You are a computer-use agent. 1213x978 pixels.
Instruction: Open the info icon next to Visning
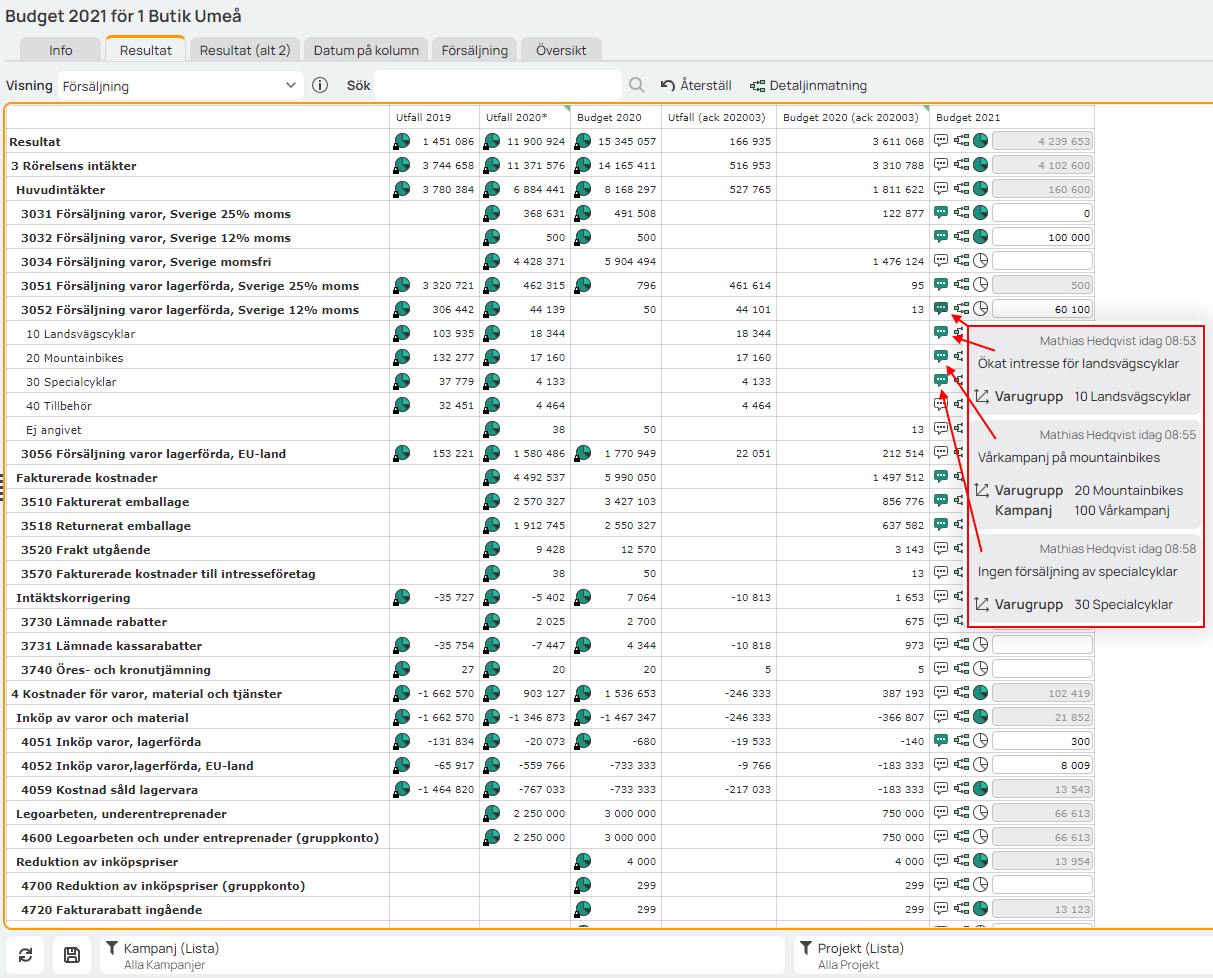[320, 86]
